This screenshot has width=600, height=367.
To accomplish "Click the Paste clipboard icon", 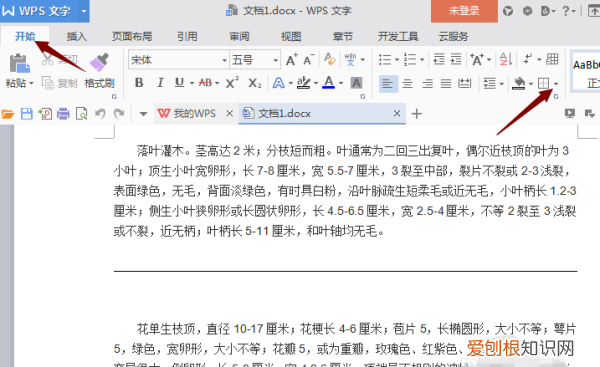I will (19, 63).
